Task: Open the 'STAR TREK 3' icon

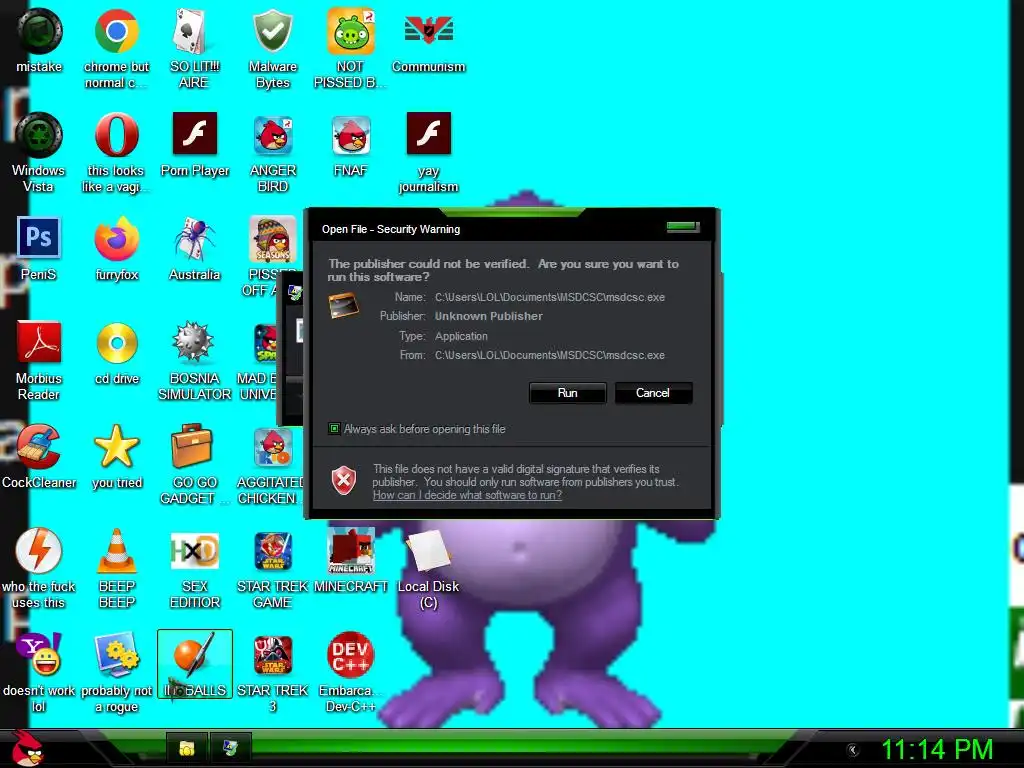Action: (x=273, y=655)
